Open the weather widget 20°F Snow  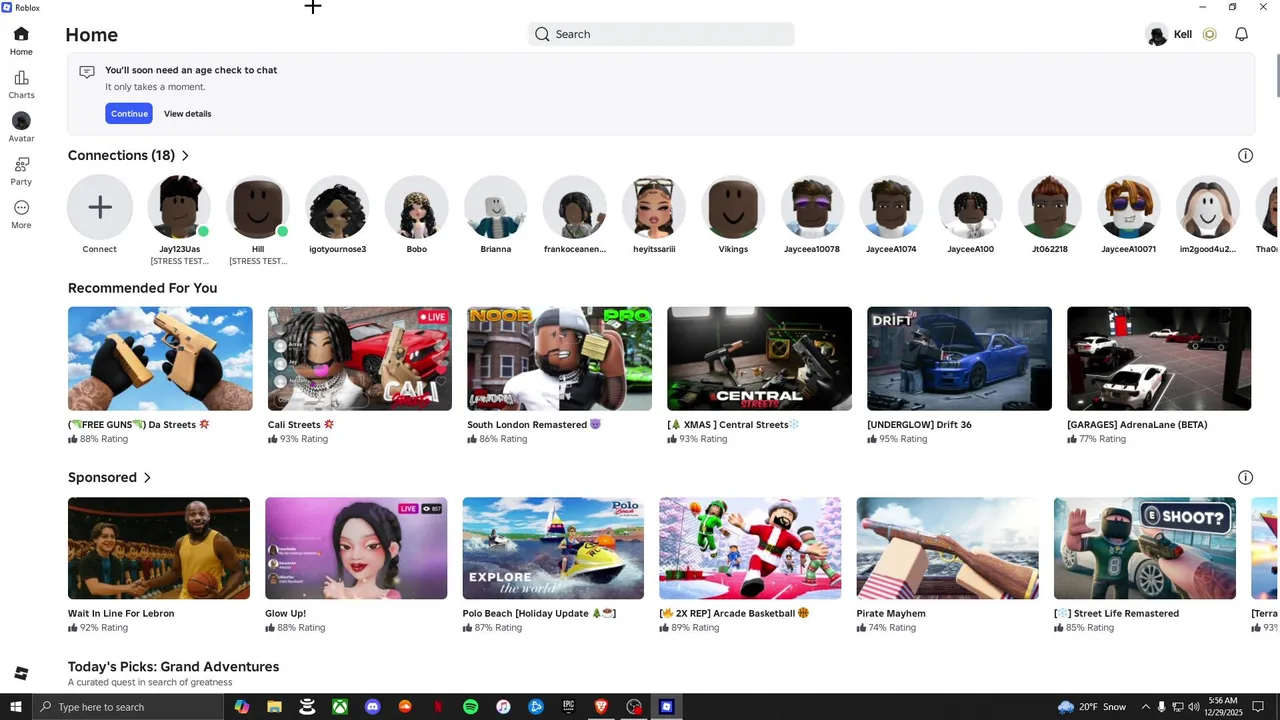point(1091,707)
